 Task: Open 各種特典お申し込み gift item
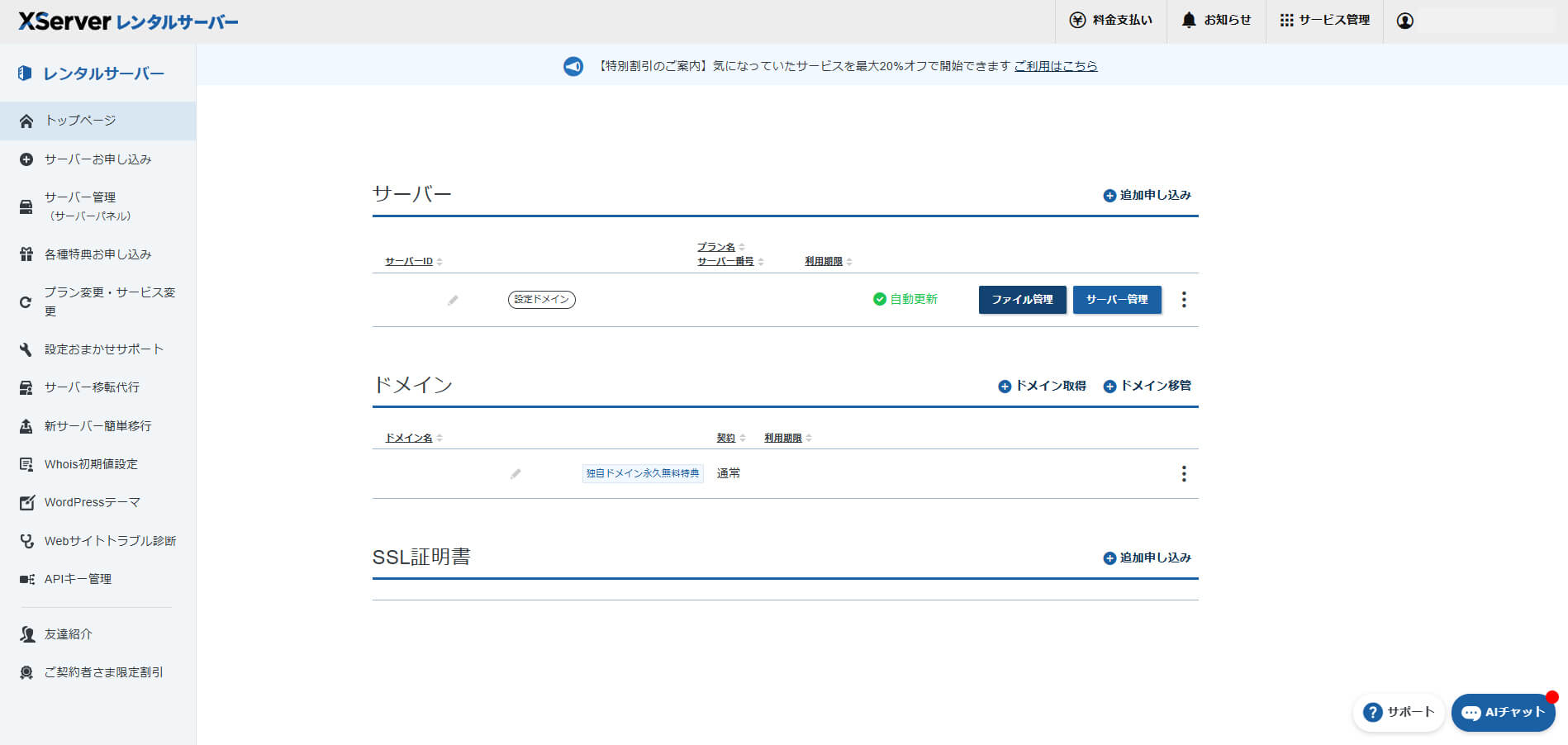(x=97, y=254)
